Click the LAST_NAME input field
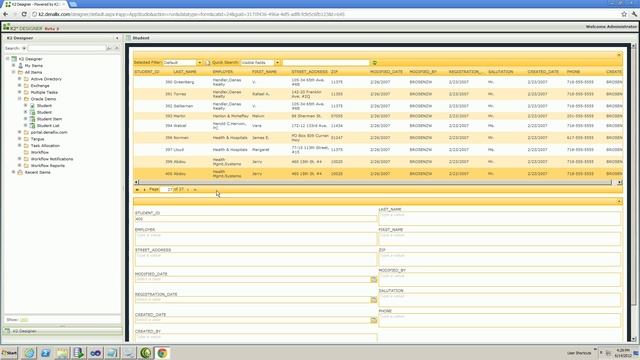The image size is (640, 360). click(x=500, y=218)
